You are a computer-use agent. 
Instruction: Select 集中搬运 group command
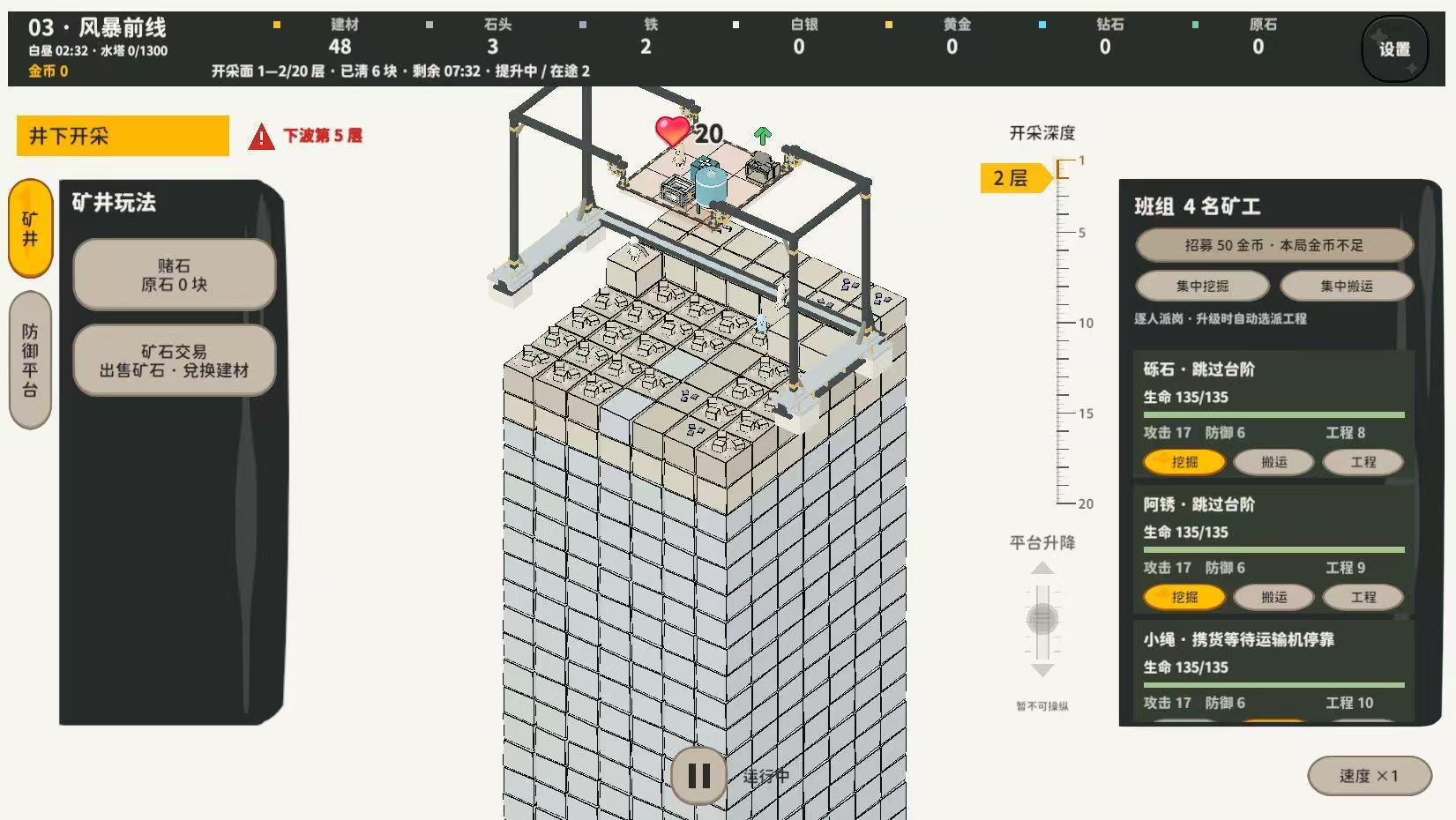click(1347, 286)
